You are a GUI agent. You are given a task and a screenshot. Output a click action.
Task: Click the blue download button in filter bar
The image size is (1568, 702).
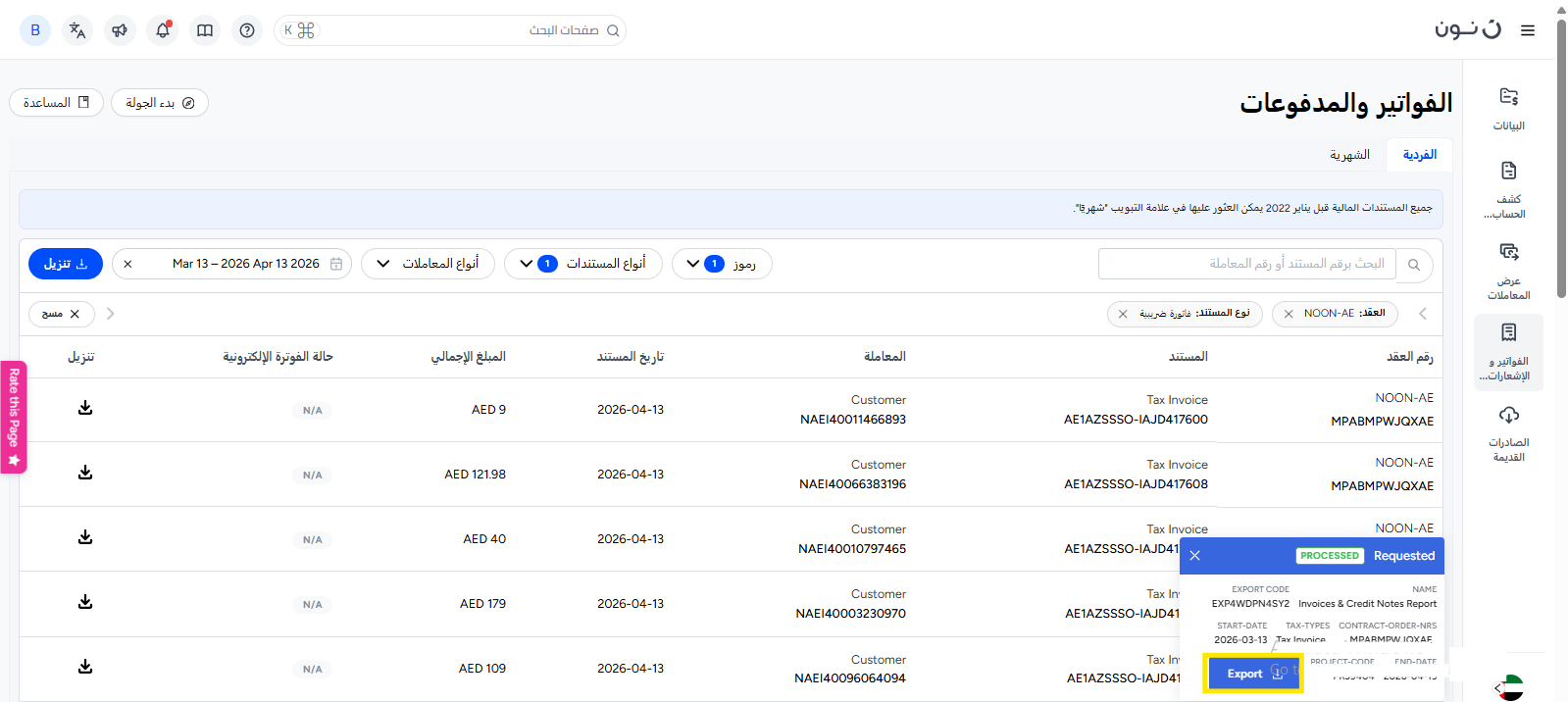click(x=66, y=264)
